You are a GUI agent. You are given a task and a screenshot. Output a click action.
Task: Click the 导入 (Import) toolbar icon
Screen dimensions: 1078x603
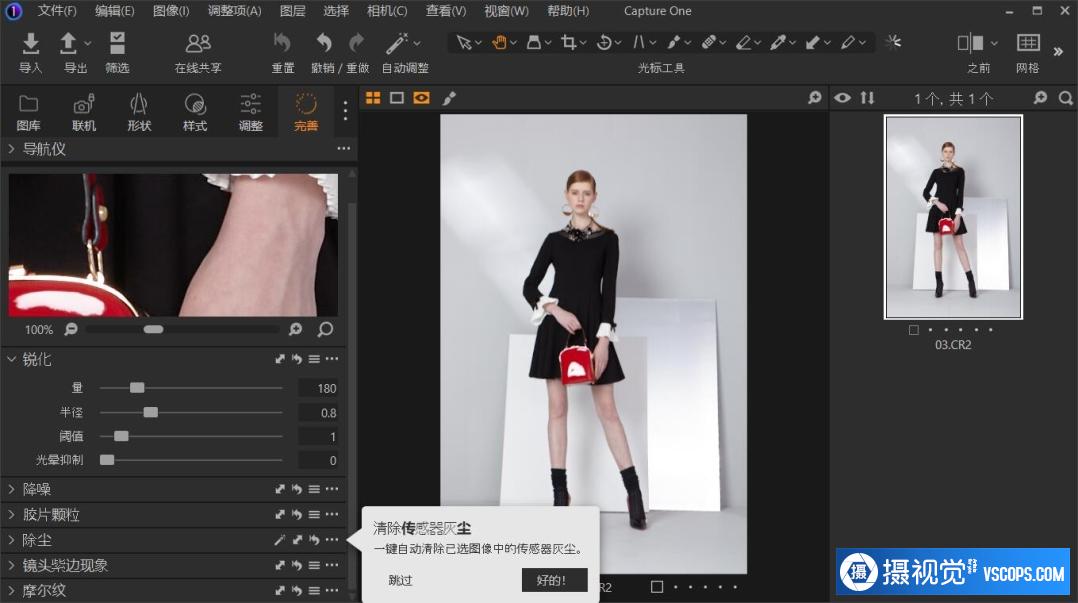coord(31,44)
